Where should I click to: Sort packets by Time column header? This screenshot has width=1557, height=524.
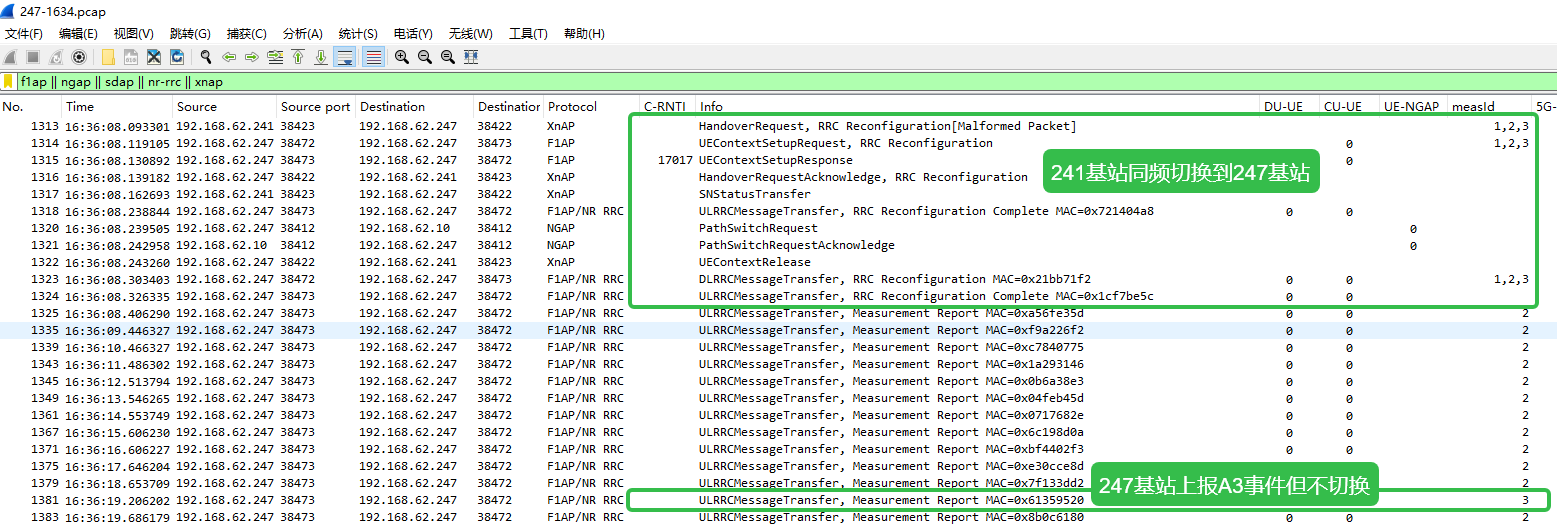pos(80,106)
